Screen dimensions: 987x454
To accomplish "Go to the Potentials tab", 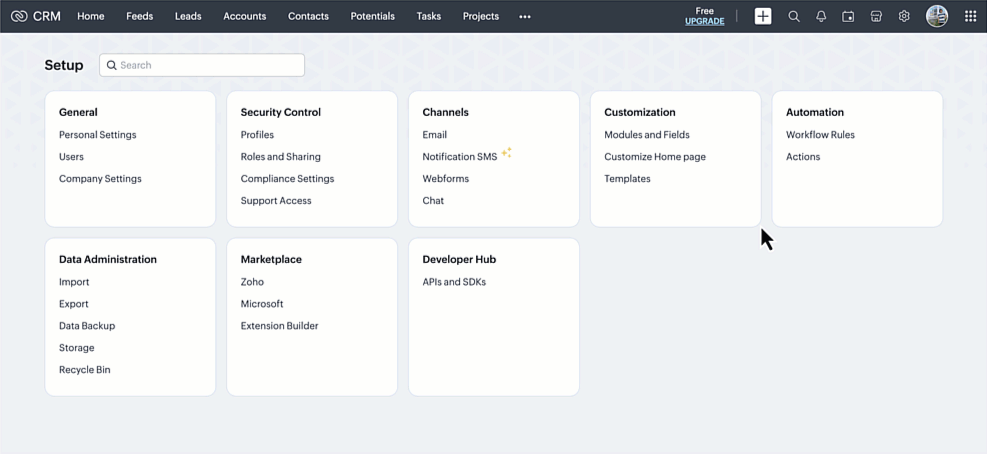I will coord(372,16).
